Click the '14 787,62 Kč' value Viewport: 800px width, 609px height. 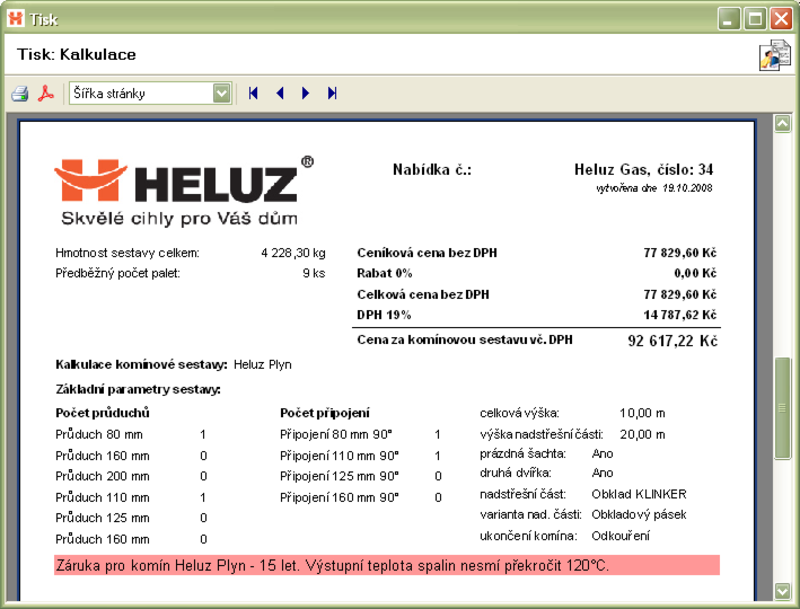[x=680, y=315]
